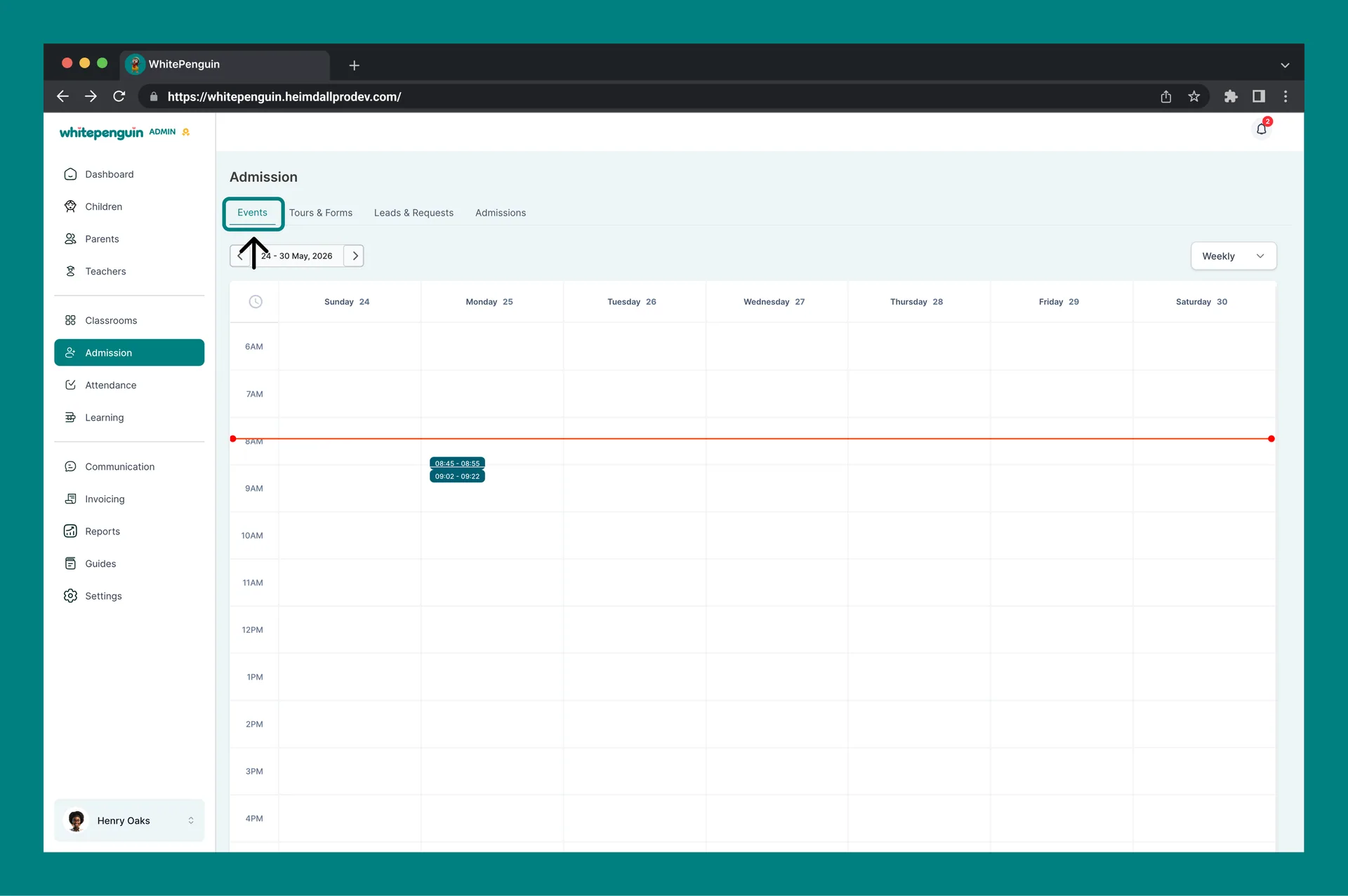Click the site lock icon in address bar

154,97
